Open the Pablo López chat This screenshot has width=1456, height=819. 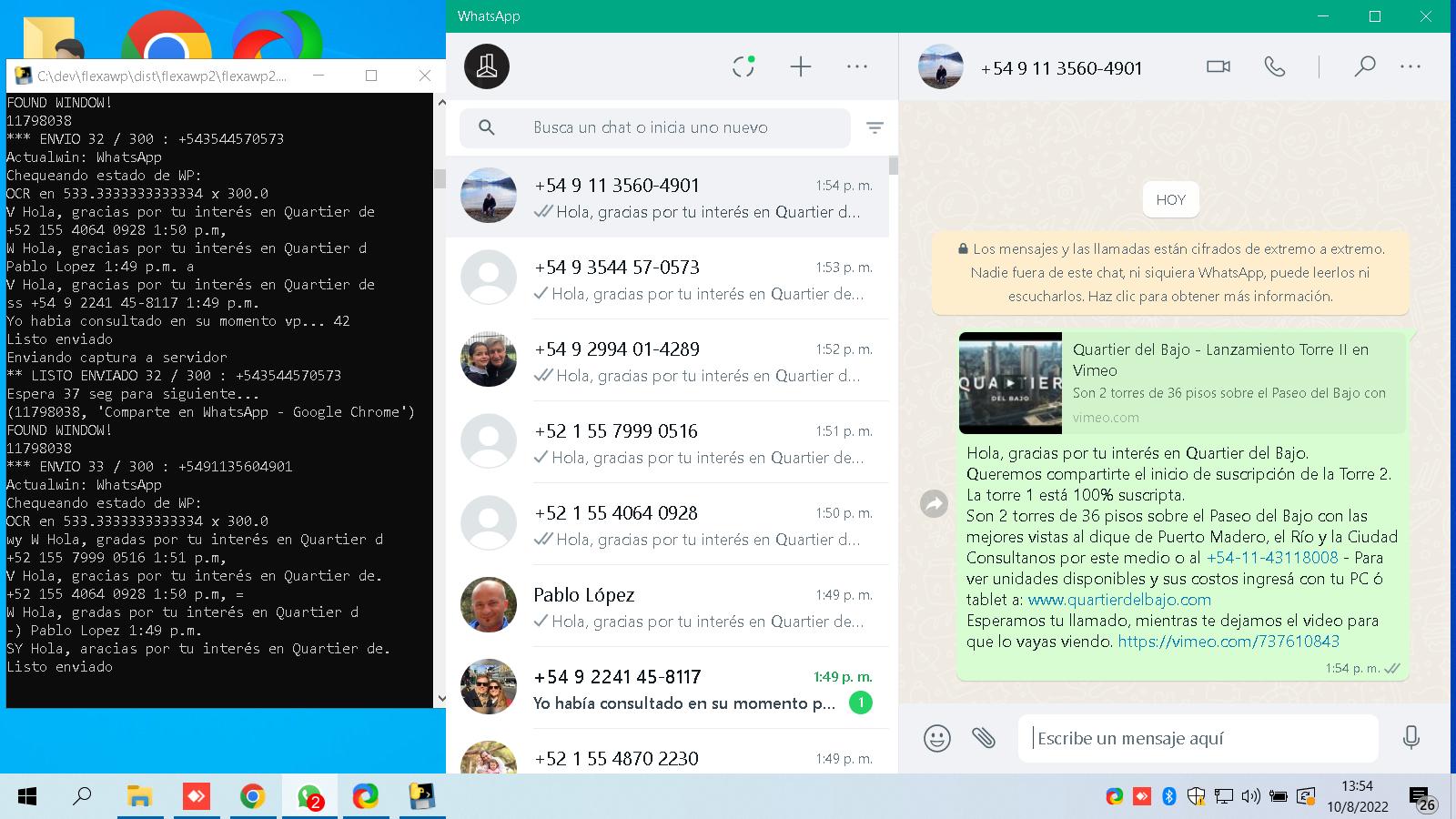[x=667, y=606]
